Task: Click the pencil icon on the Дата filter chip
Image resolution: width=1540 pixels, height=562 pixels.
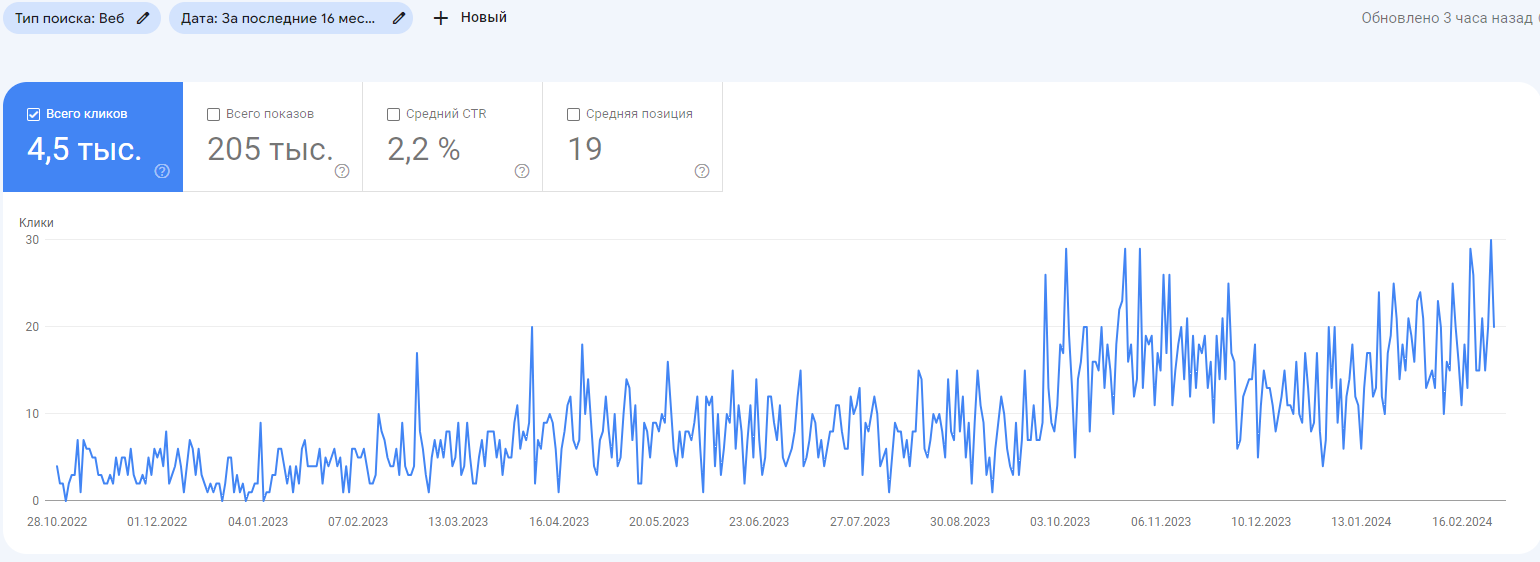Action: [398, 18]
